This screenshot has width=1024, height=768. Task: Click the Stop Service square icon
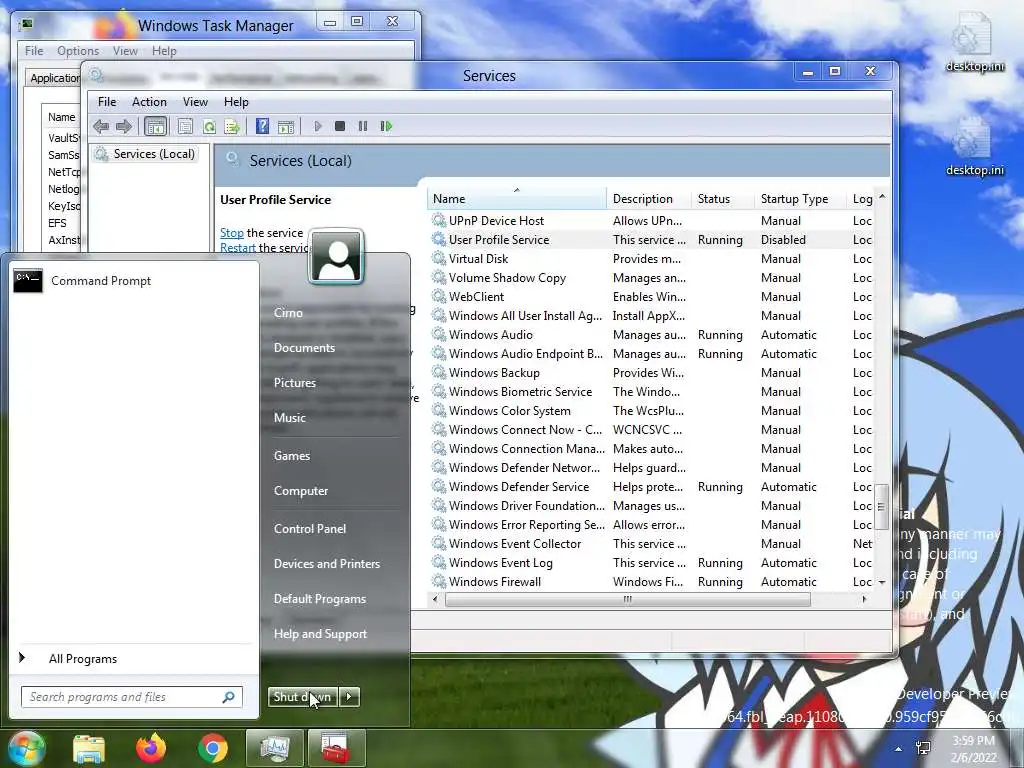340,126
